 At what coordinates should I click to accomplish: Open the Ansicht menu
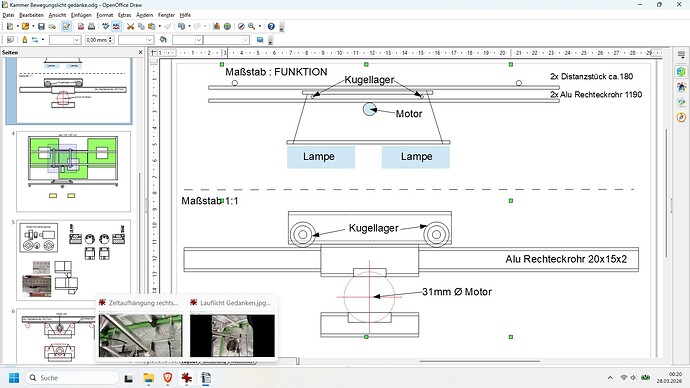tap(57, 15)
